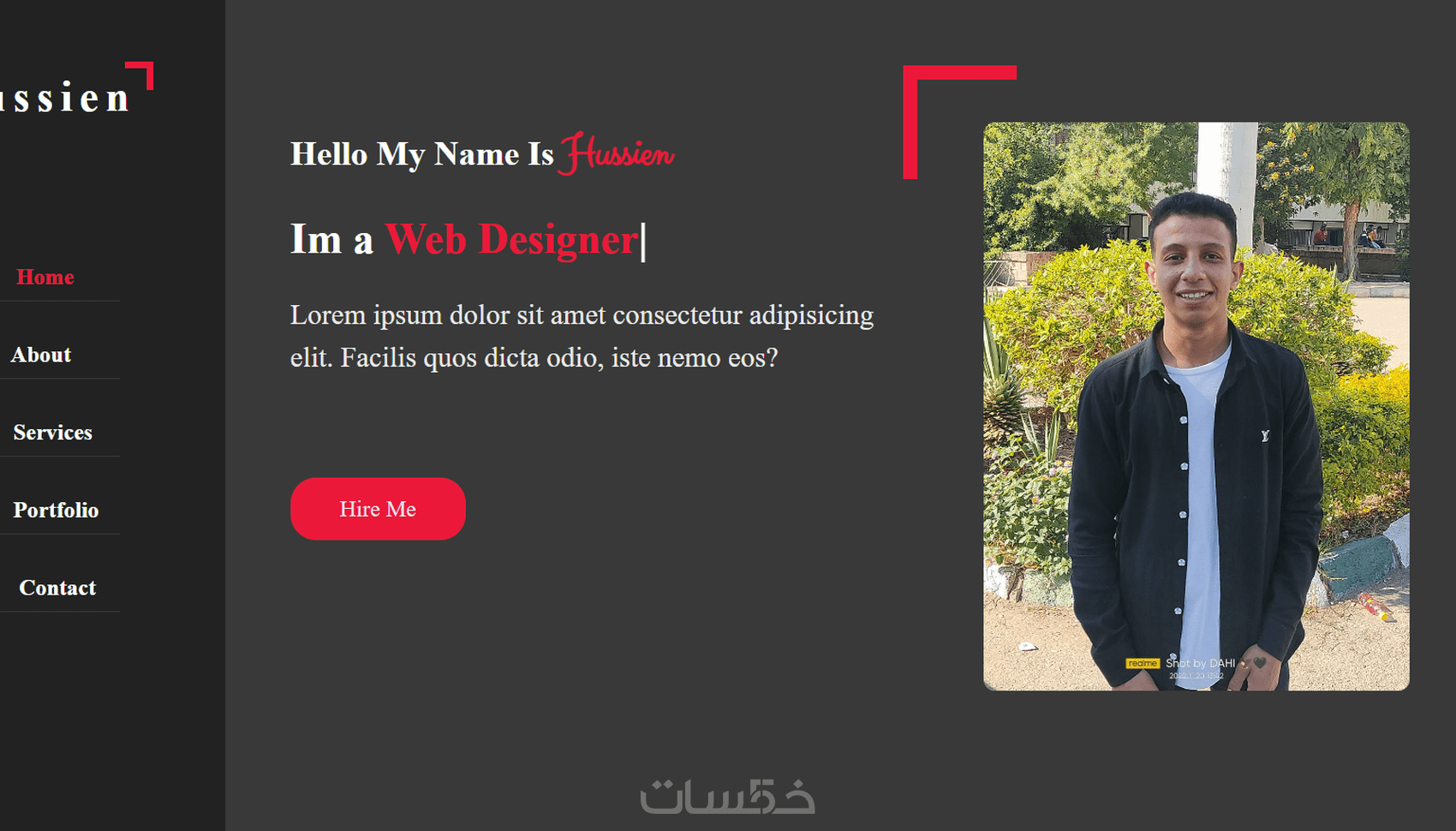Click the Lorem ipsum paragraph
The height and width of the screenshot is (831, 1456).
point(582,336)
